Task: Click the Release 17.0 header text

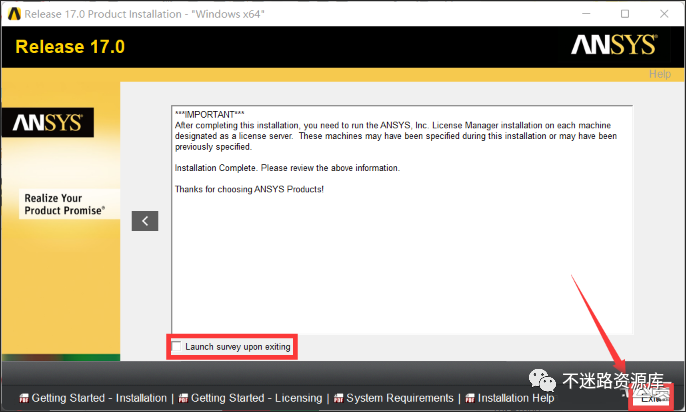Action: (70, 47)
